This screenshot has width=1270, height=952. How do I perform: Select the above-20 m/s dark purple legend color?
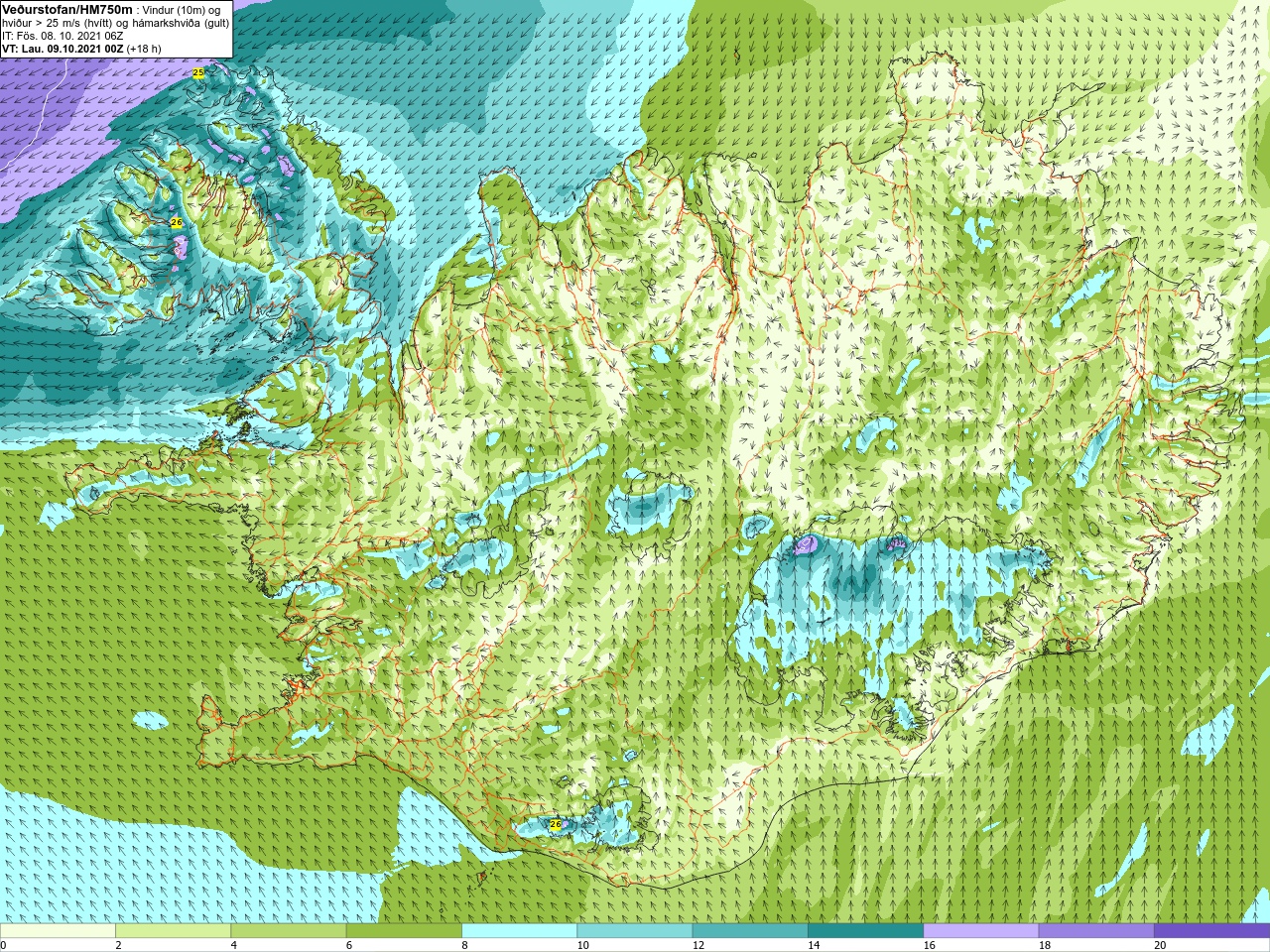coord(1211,931)
